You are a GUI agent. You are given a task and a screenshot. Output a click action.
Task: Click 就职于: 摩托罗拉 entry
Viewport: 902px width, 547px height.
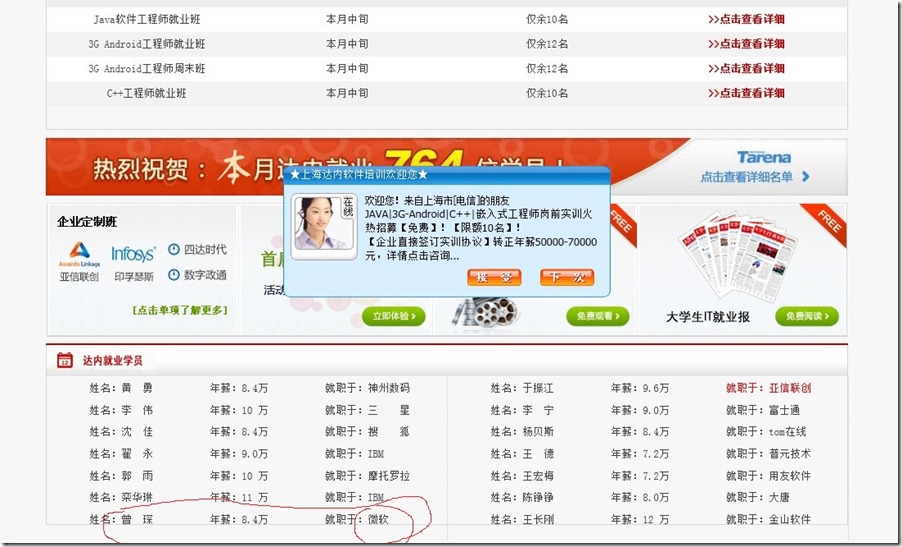pos(368,476)
